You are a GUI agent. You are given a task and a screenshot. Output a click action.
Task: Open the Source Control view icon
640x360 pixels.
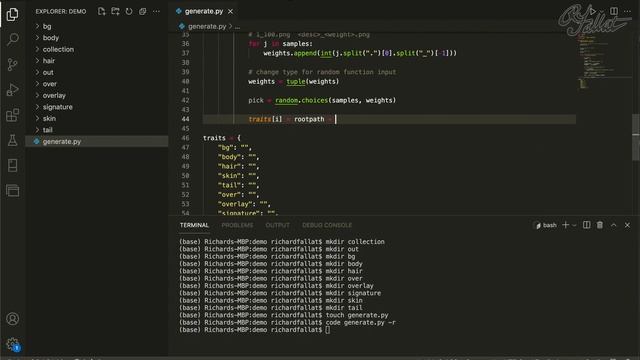pyautogui.click(x=13, y=64)
